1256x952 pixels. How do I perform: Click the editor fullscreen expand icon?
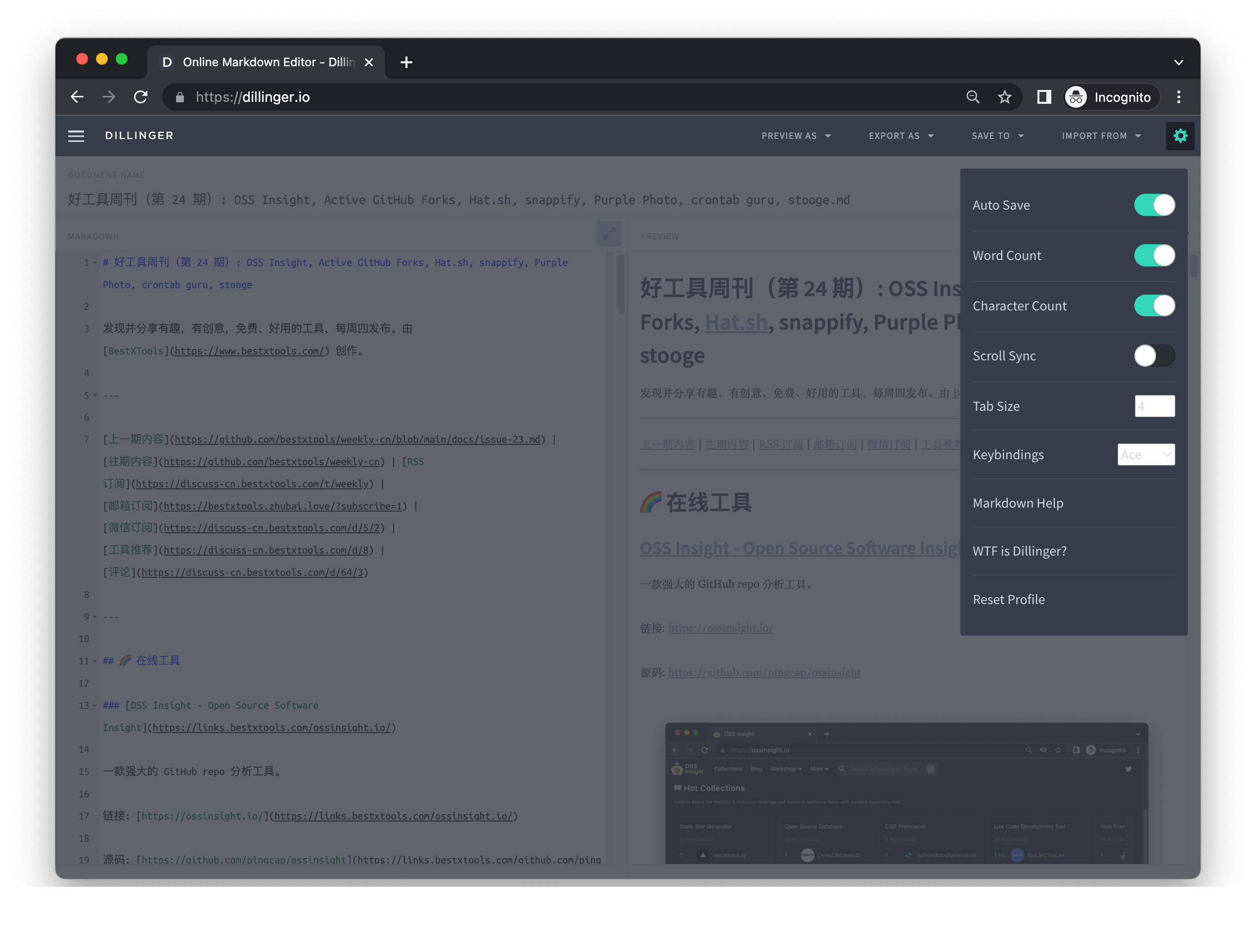[x=608, y=234]
